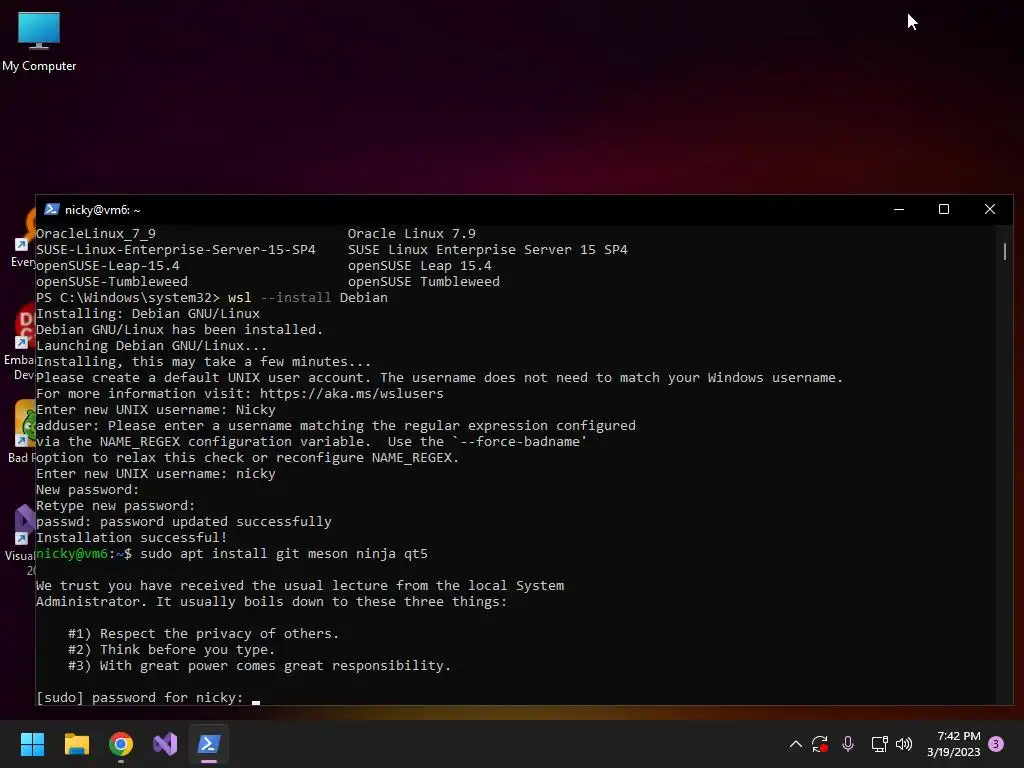Open the clock showing 7:42 PM

click(953, 744)
